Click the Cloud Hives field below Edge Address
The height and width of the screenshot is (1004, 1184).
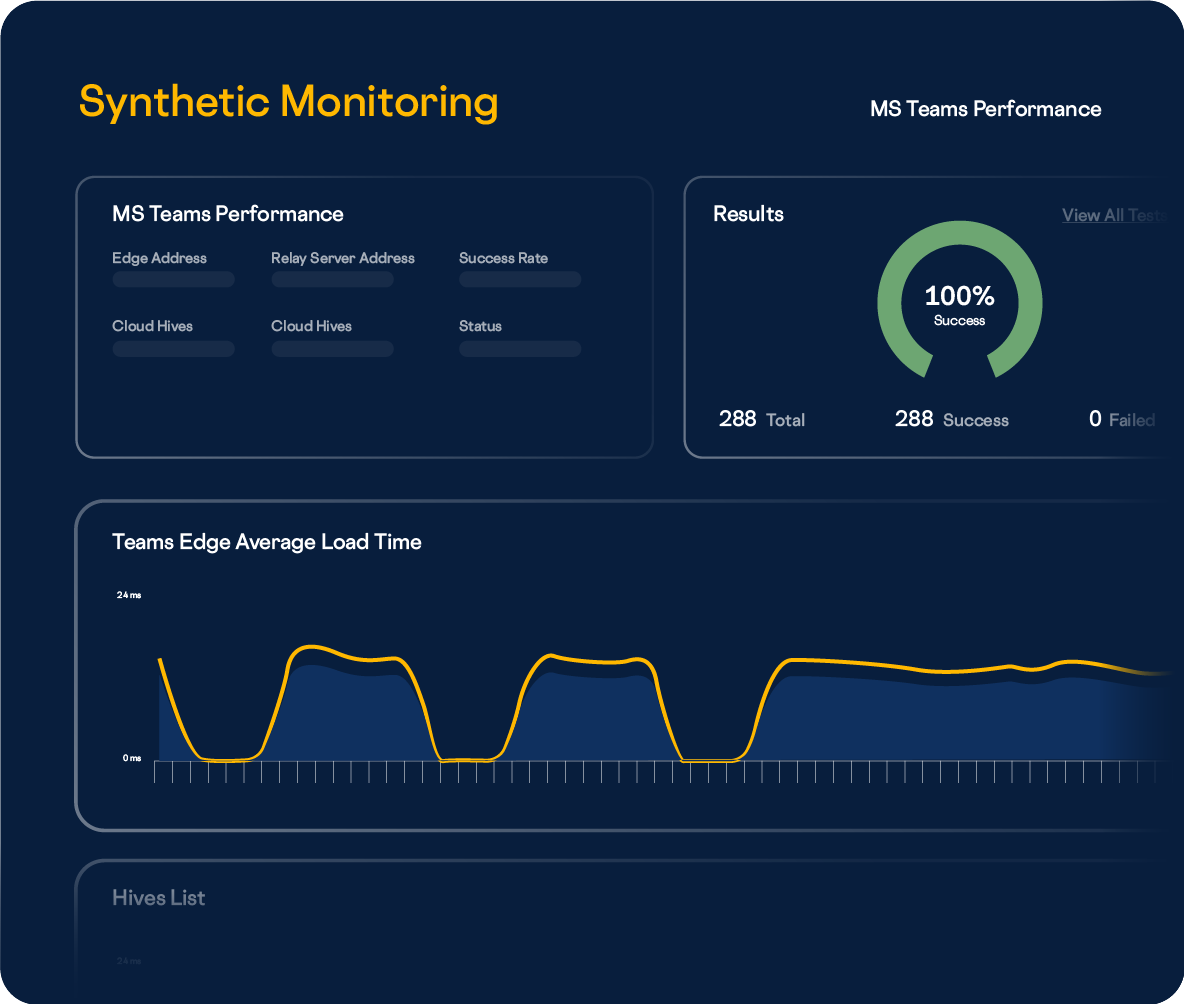coord(173,349)
